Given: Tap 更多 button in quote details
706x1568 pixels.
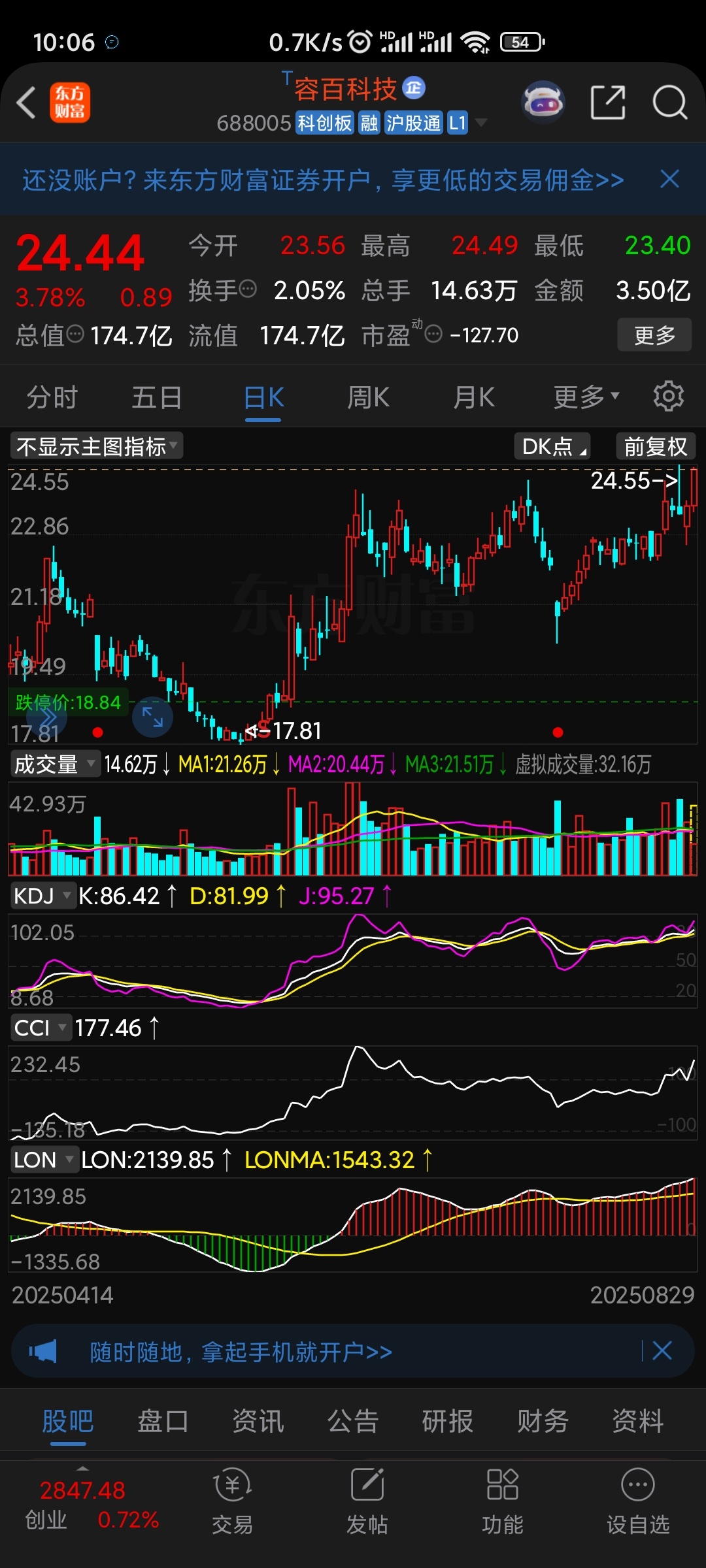Looking at the screenshot, I should (654, 335).
